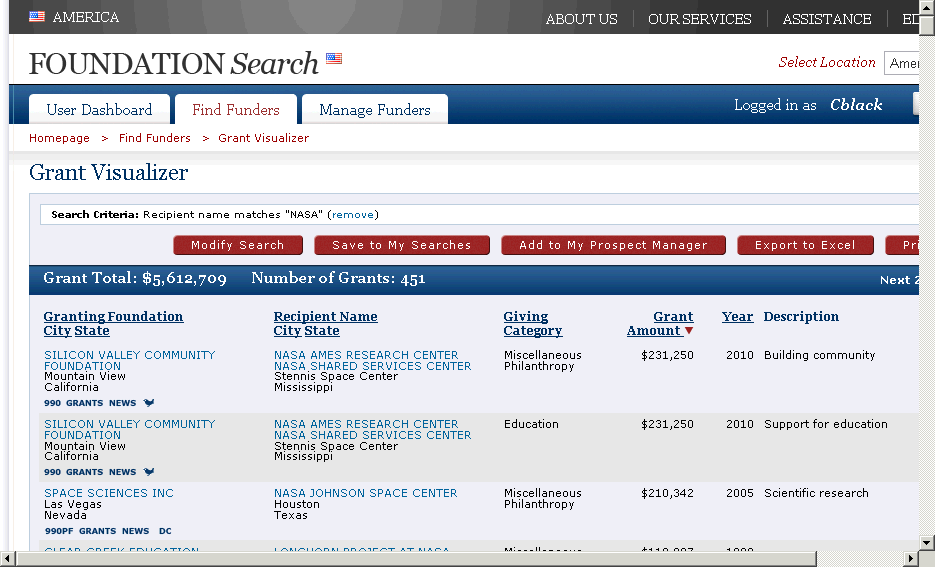Open the Select Location dropdown
This screenshot has width=935, height=567.
[902, 63]
